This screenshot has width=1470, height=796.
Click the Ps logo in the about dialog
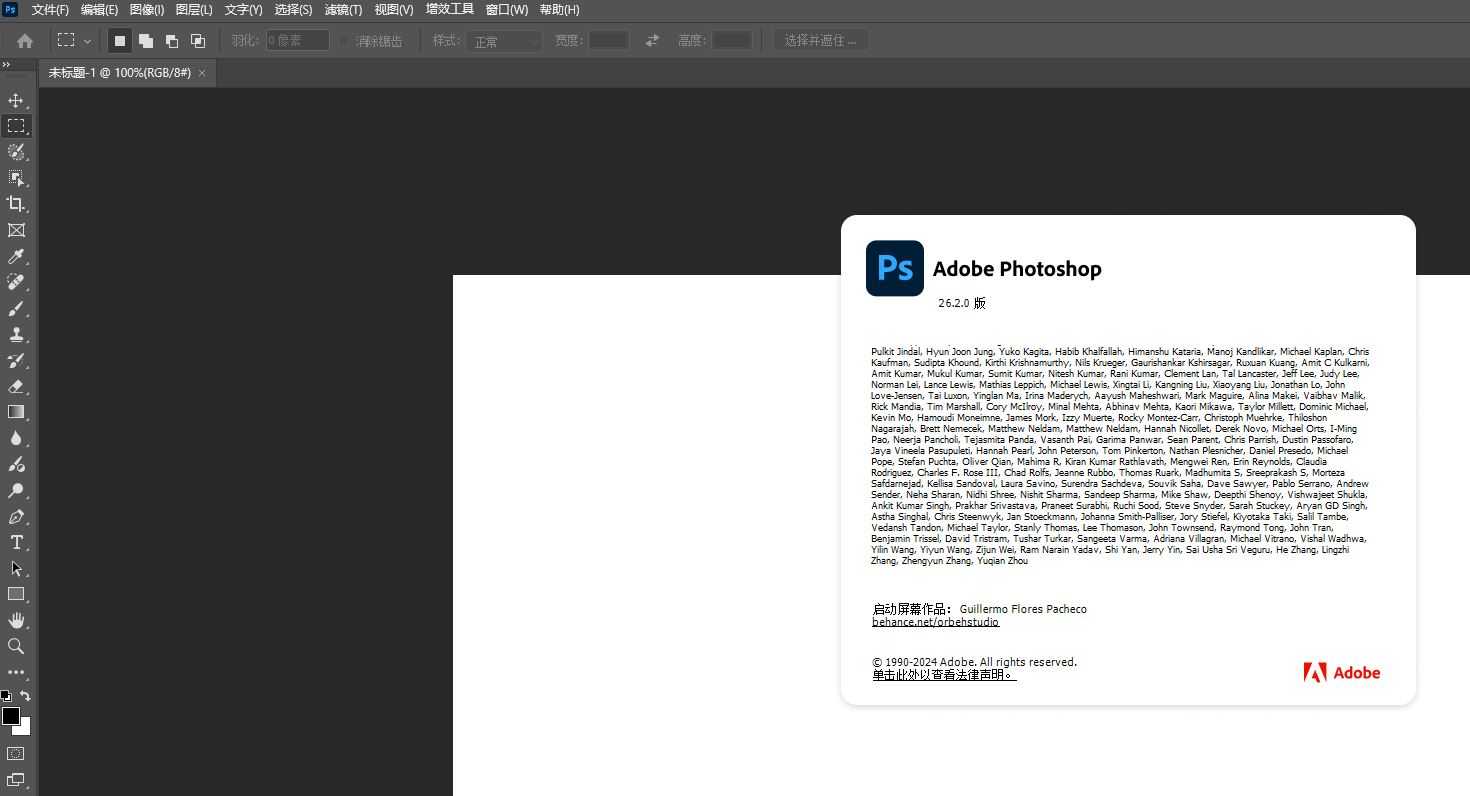[x=895, y=268]
